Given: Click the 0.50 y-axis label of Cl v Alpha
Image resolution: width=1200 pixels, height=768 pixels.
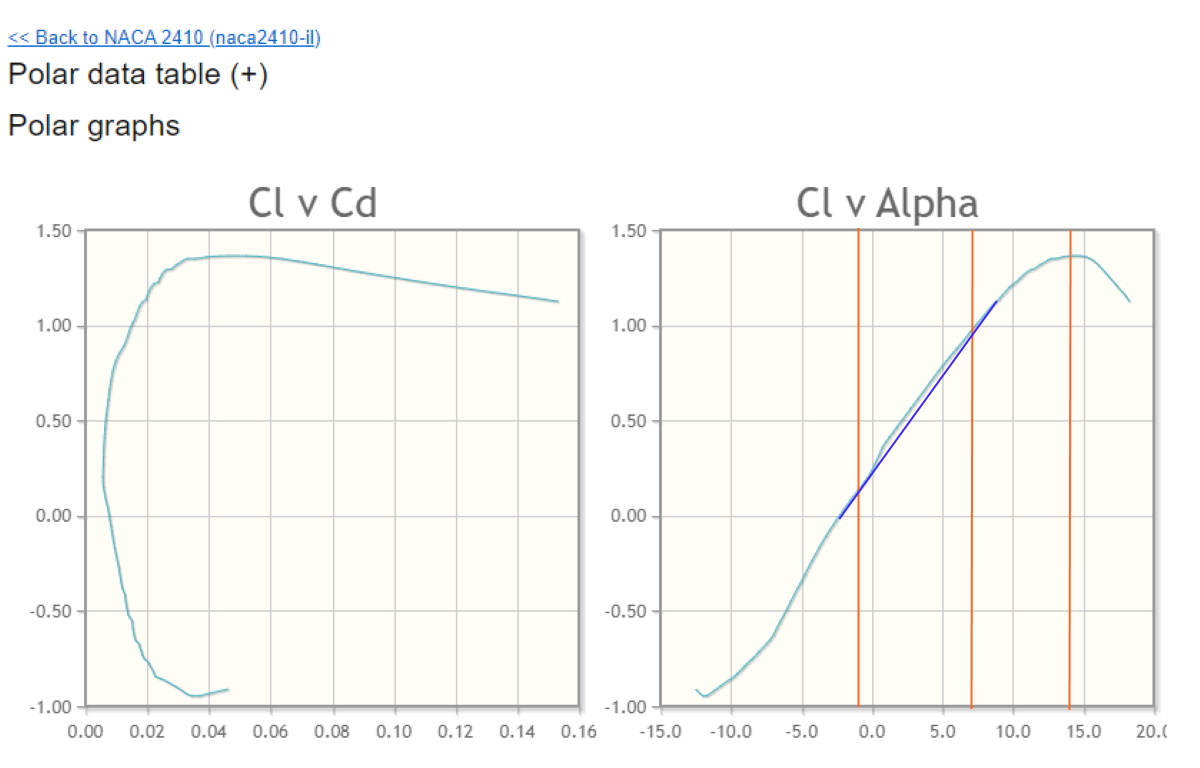Looking at the screenshot, I should pos(631,421).
